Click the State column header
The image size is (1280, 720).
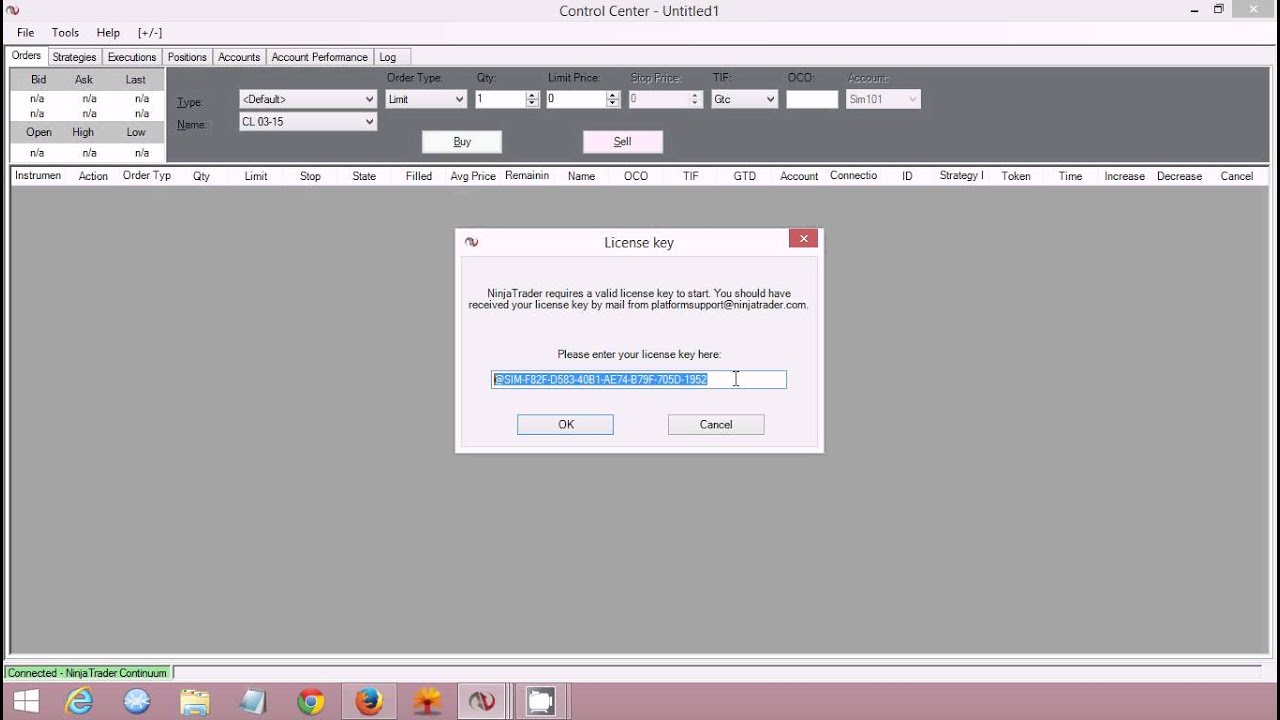coord(364,176)
